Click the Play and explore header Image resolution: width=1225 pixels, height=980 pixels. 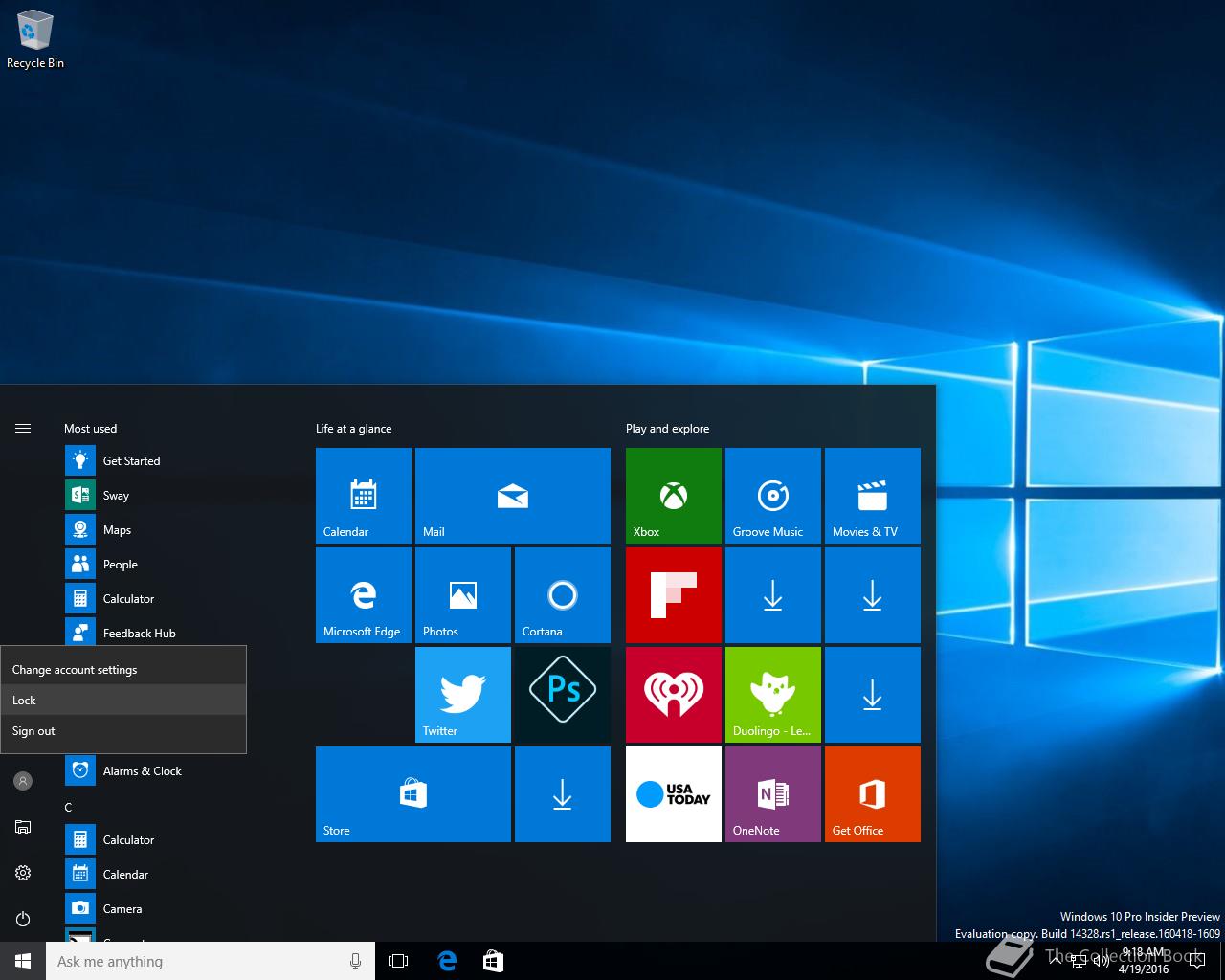(x=668, y=428)
